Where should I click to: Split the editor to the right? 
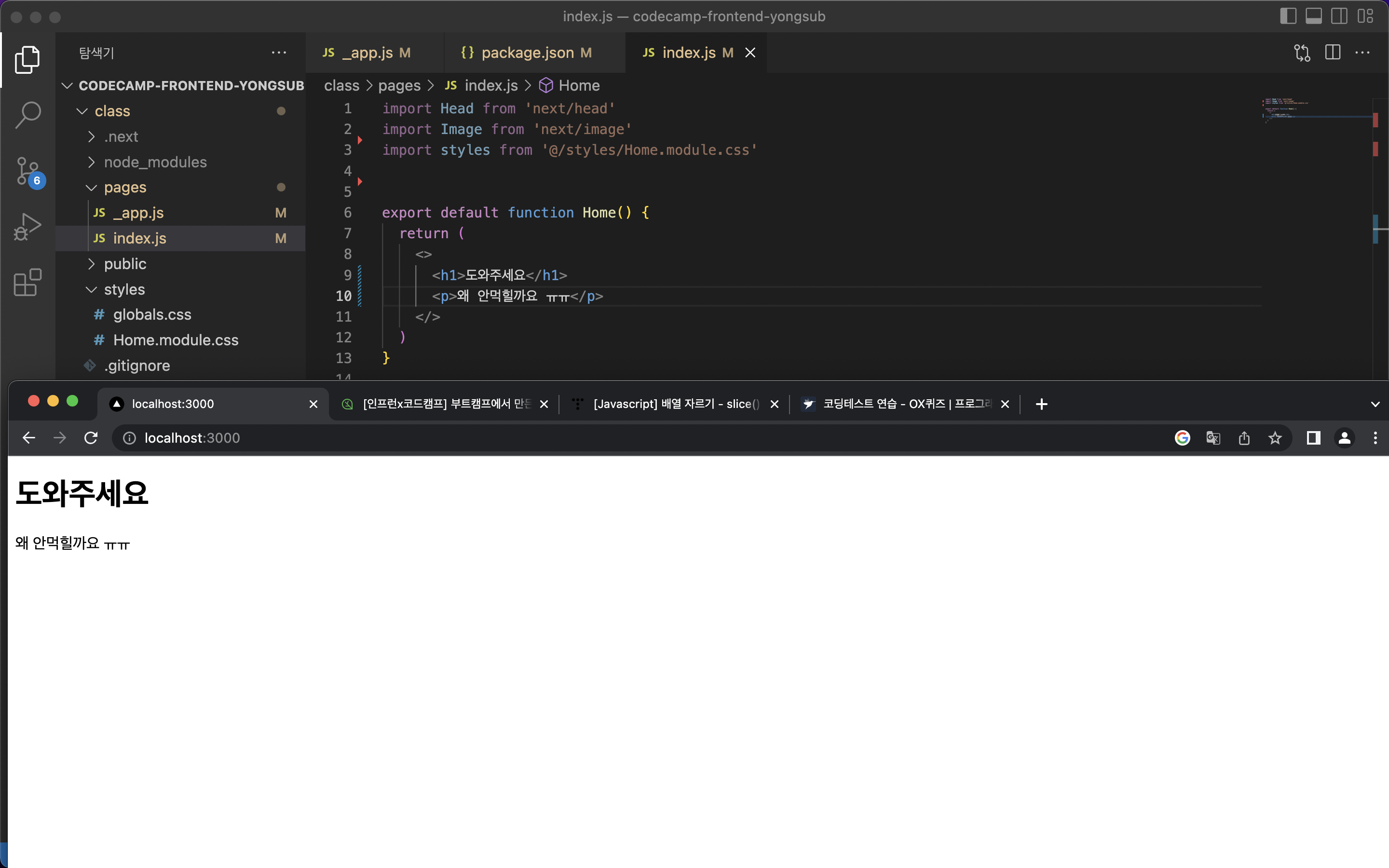(x=1333, y=53)
